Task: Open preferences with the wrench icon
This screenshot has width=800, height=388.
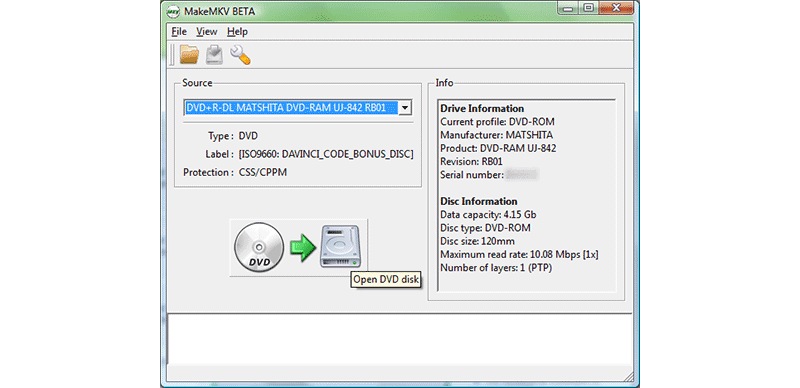Action: (x=240, y=55)
